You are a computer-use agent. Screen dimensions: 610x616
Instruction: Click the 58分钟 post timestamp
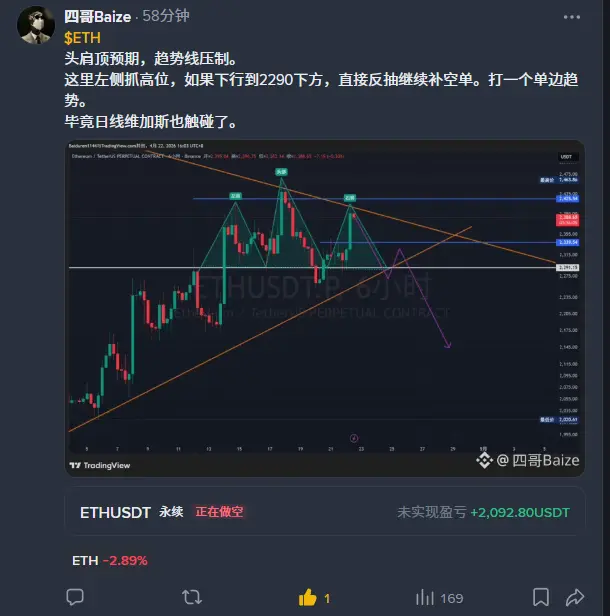pos(166,16)
